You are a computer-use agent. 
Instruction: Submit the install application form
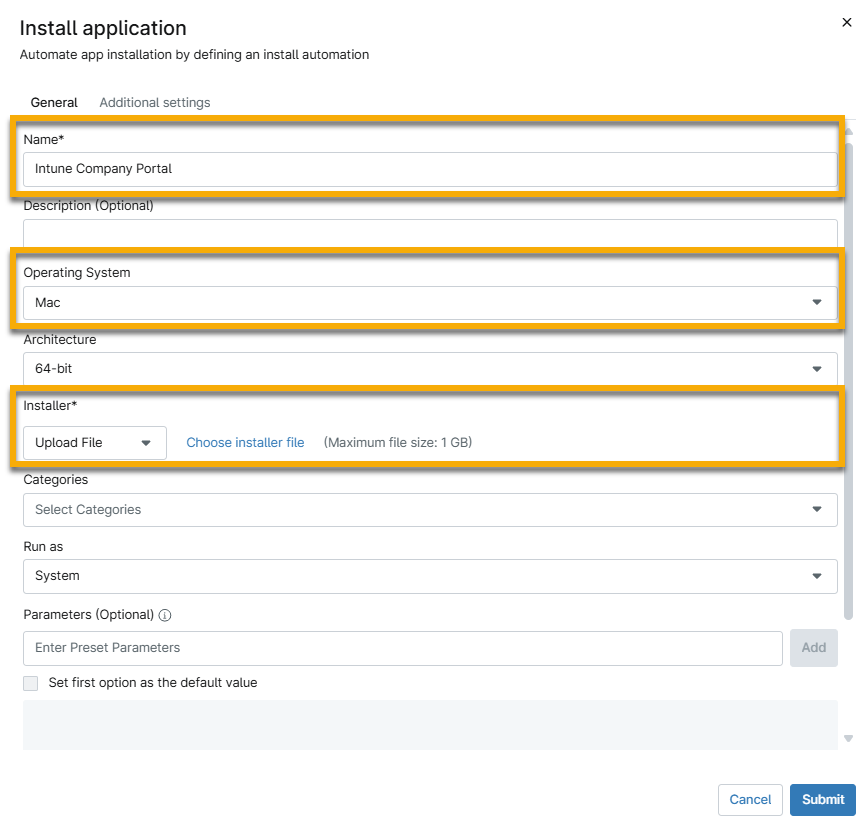[x=822, y=800]
